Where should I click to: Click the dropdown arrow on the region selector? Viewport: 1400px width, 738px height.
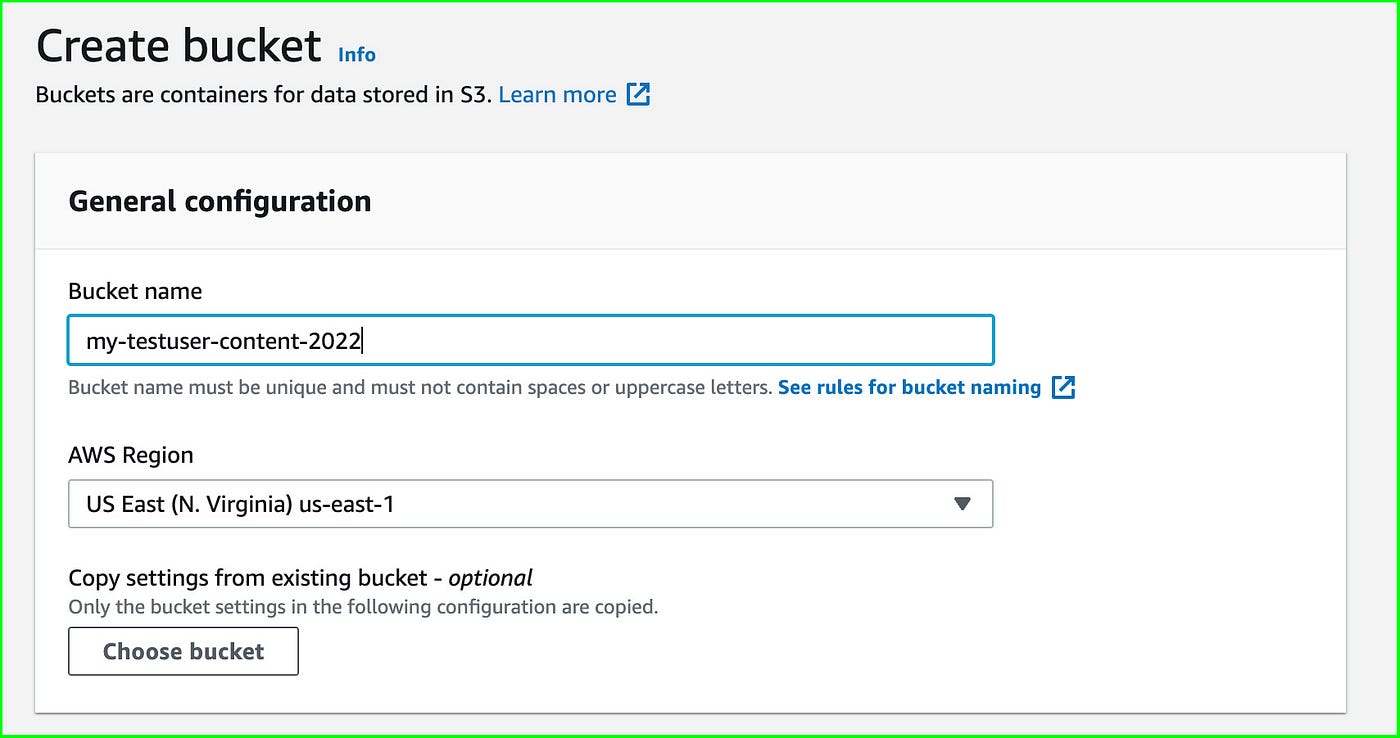962,504
